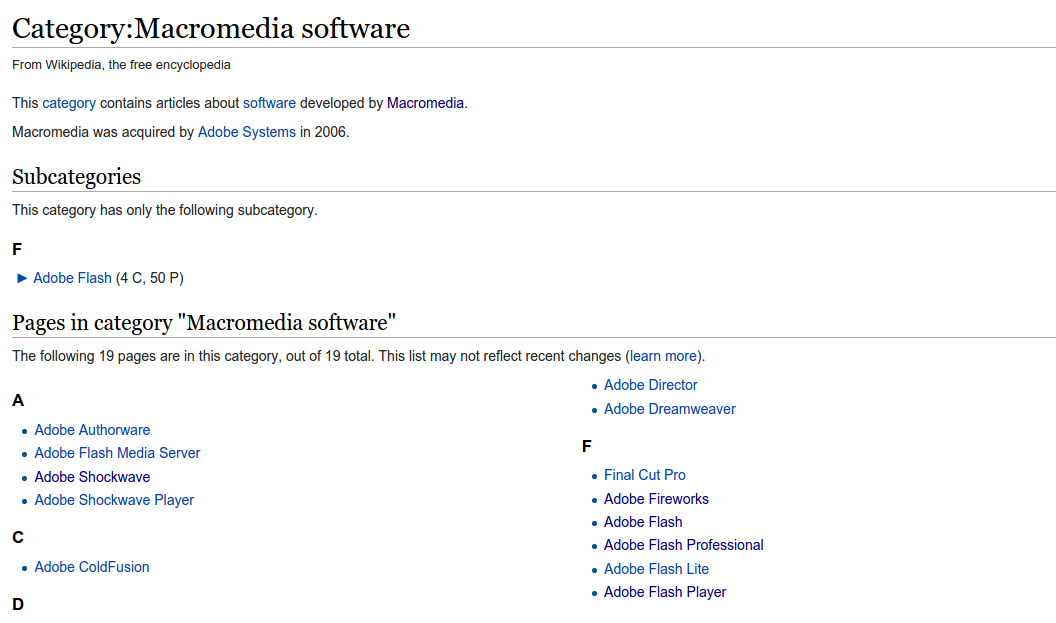Viewport: 1056px width, 623px height.
Task: Open the Adobe Systems link
Action: [x=246, y=132]
